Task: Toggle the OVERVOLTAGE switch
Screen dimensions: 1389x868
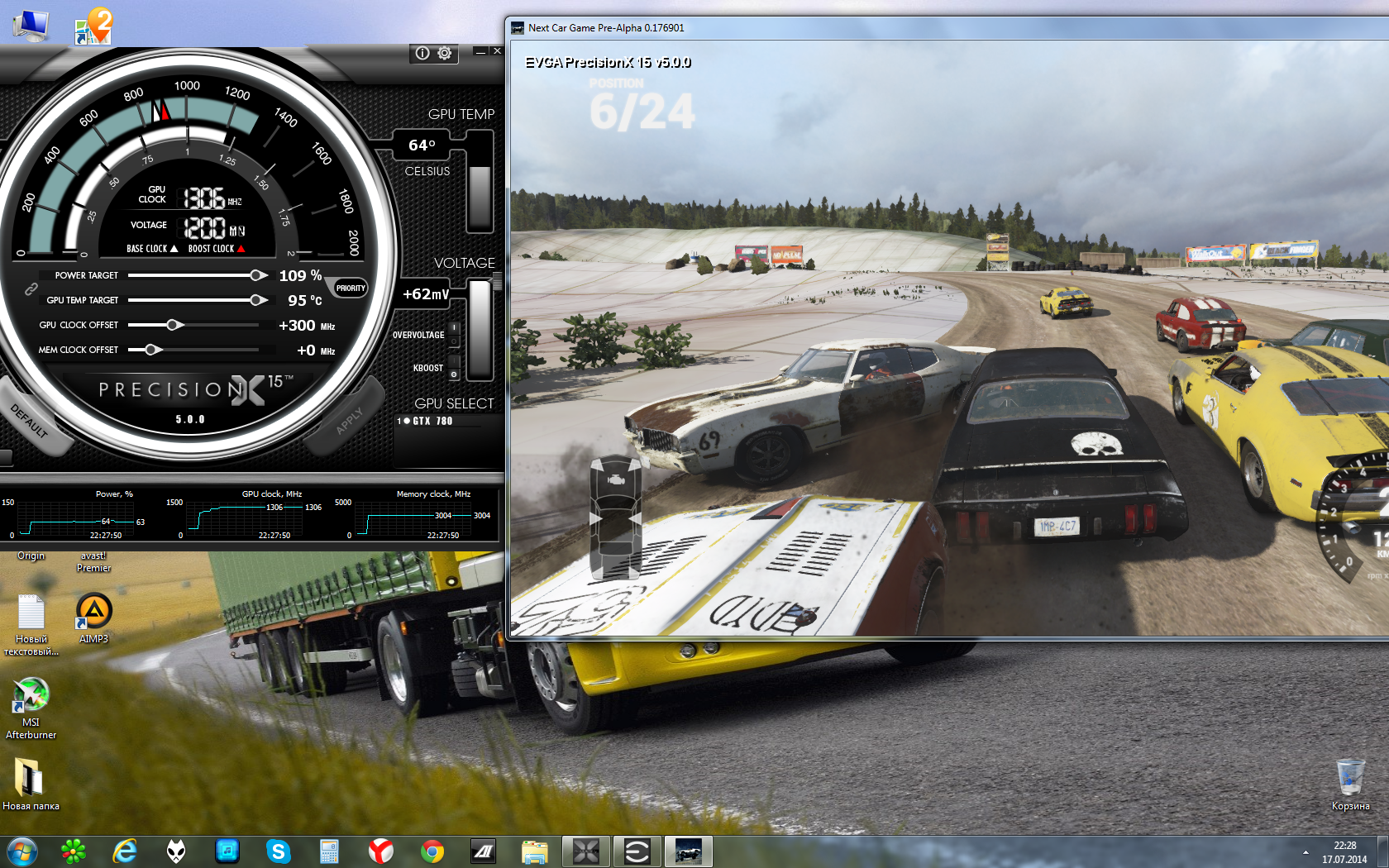Action: (454, 334)
